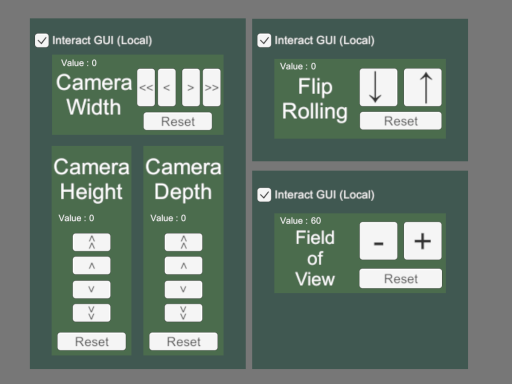Reset the Camera Width value

[x=178, y=121]
